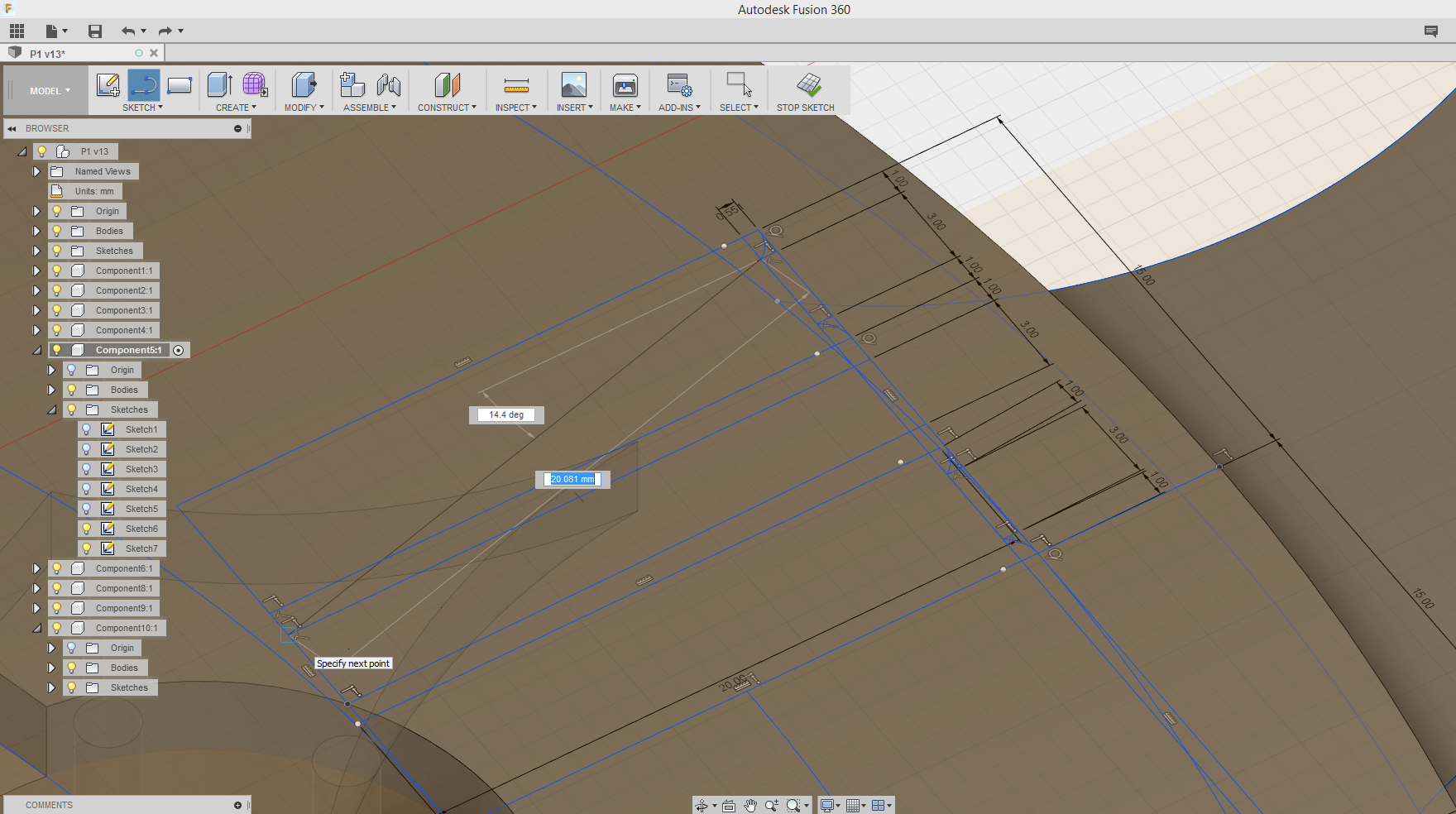This screenshot has width=1456, height=814.
Task: Collapse the BROWSER panel arrows
Action: [x=12, y=128]
